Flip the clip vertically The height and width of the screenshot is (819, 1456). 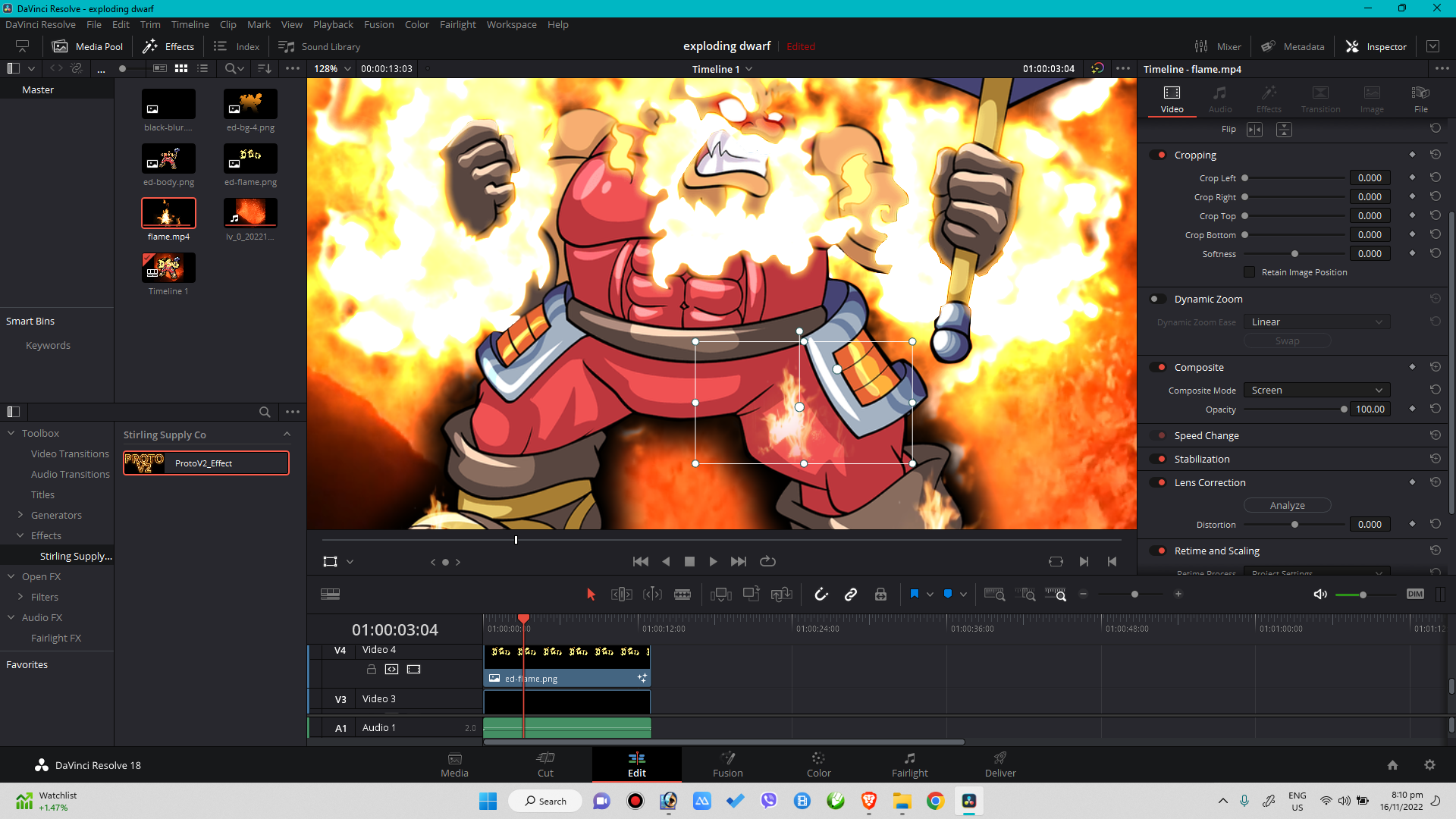point(1284,130)
